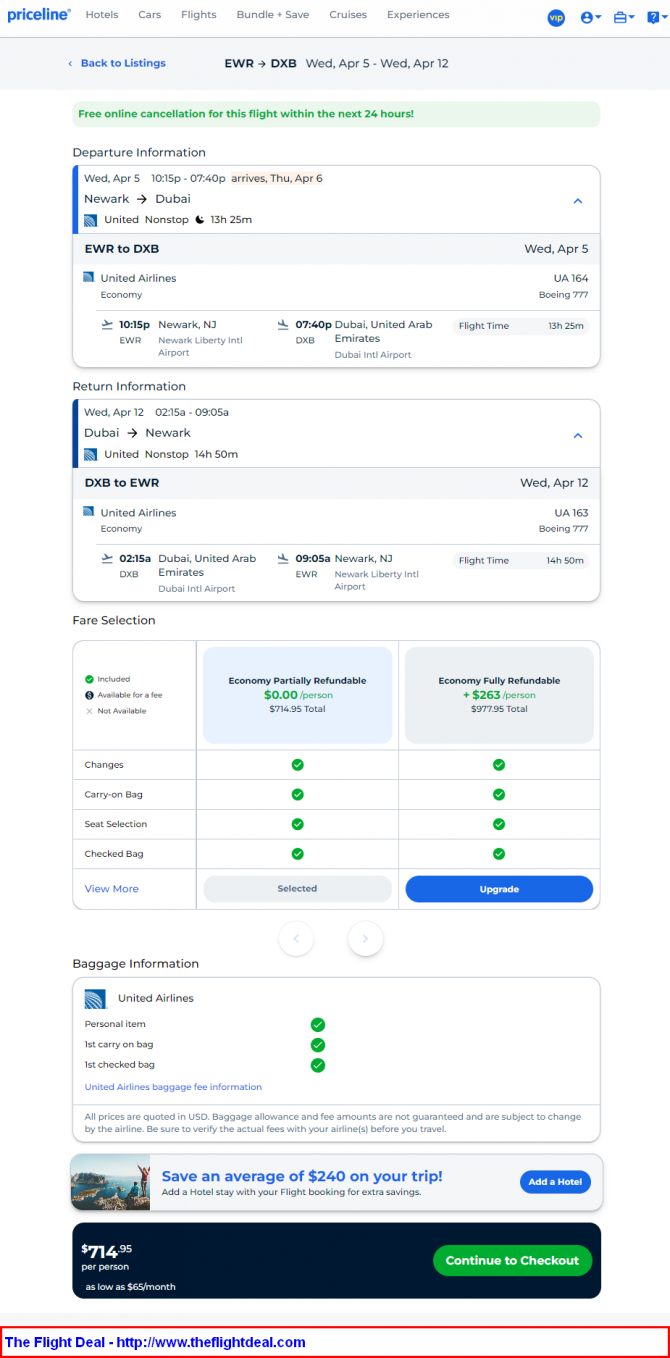Collapse the Dubai to Newark return details
670x1358 pixels.
pyautogui.click(x=578, y=435)
